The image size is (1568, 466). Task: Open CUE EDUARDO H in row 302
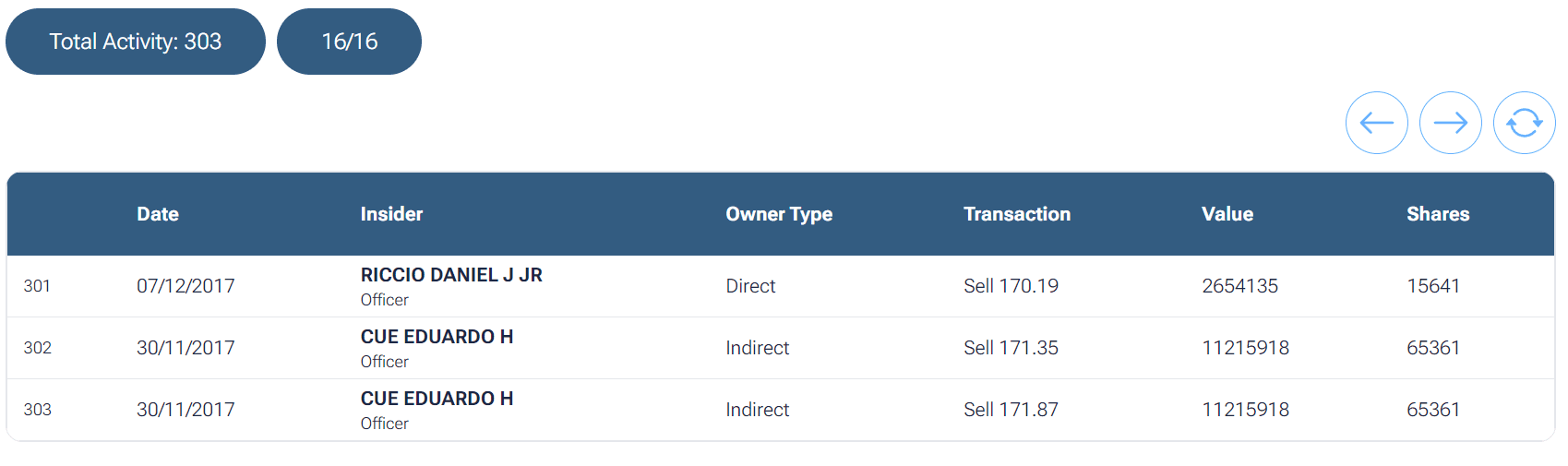[x=437, y=337]
